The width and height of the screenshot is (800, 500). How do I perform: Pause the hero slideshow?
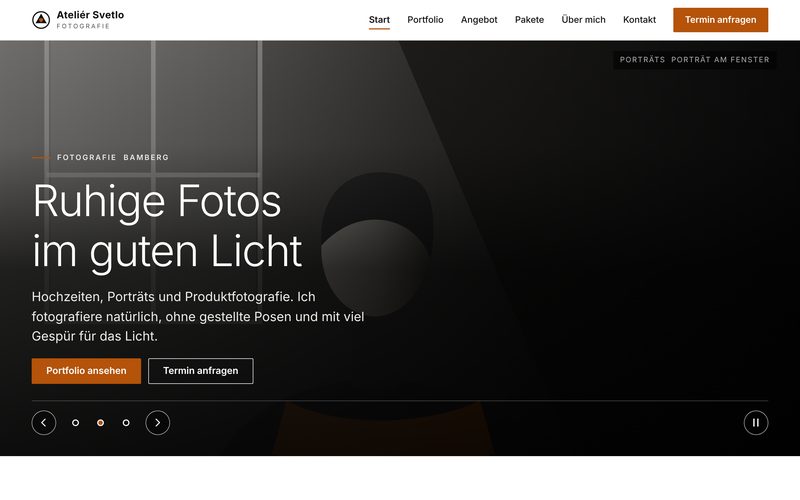[756, 422]
